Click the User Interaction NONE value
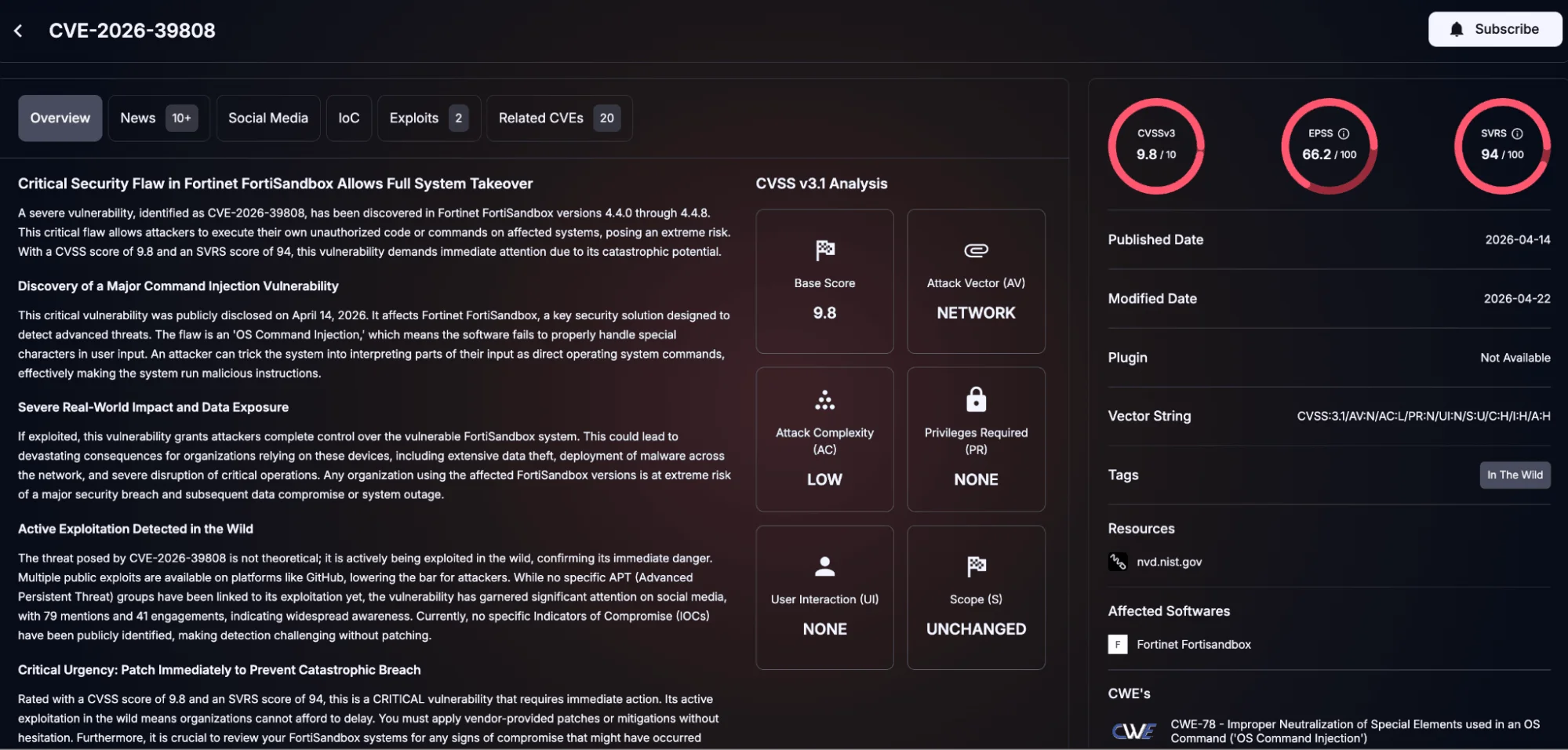 pyautogui.click(x=824, y=629)
